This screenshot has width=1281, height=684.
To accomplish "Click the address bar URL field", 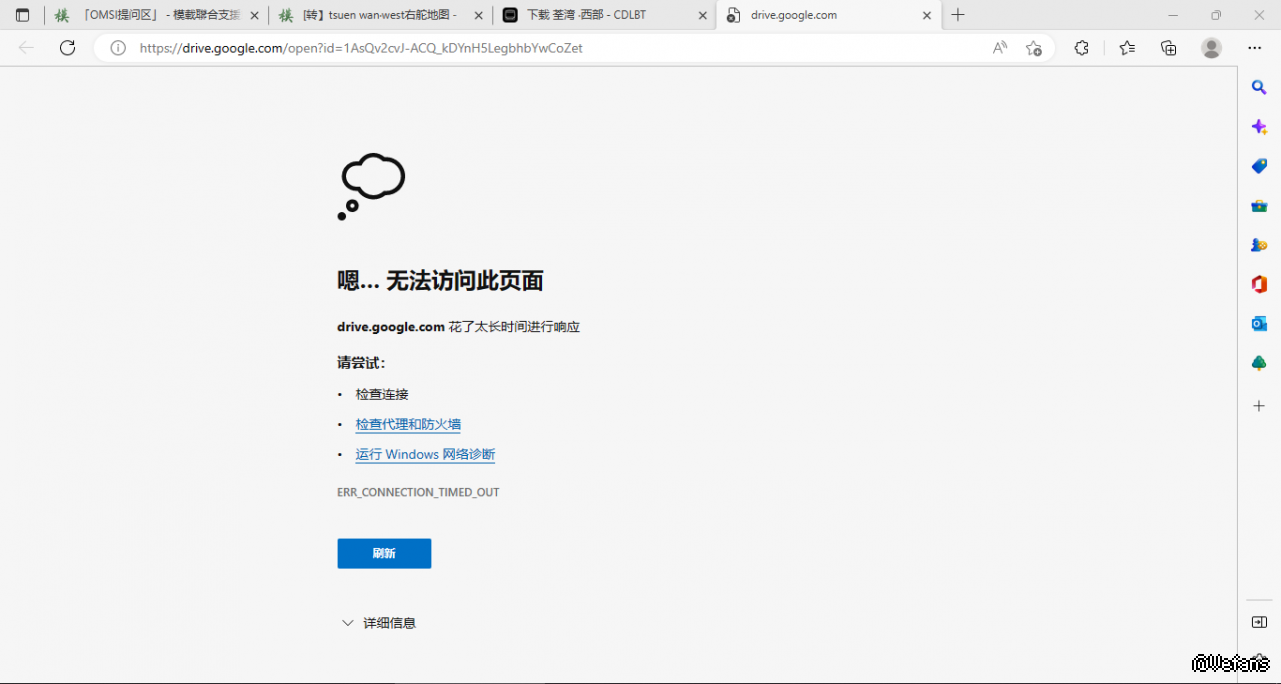I will [550, 48].
